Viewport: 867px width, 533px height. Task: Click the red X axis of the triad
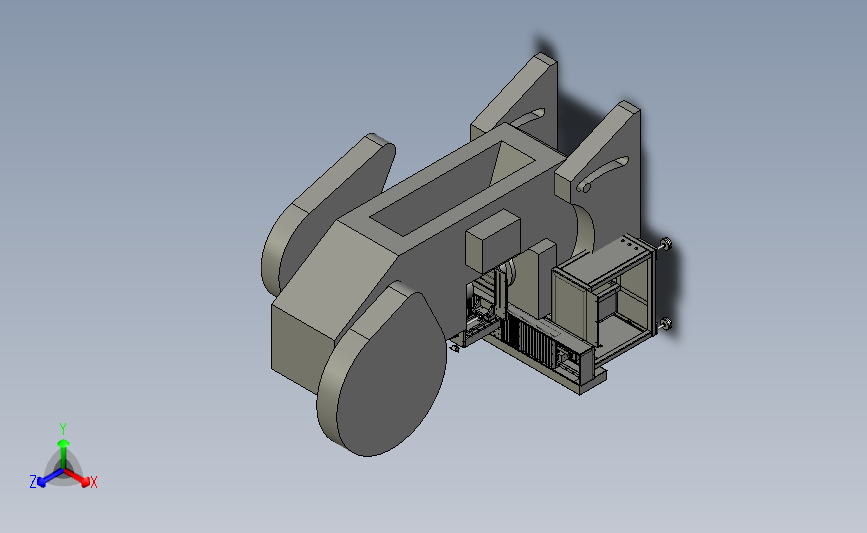pyautogui.click(x=79, y=478)
